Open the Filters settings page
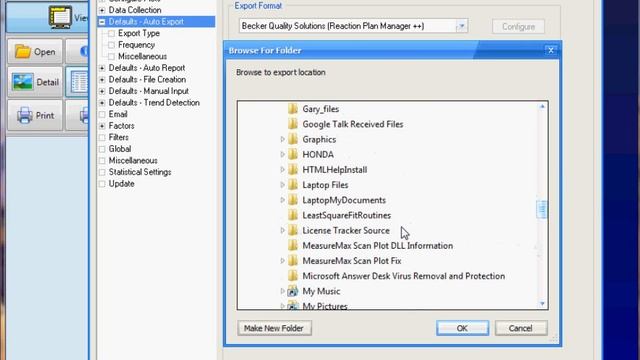This screenshot has width=640, height=360. tap(118, 138)
